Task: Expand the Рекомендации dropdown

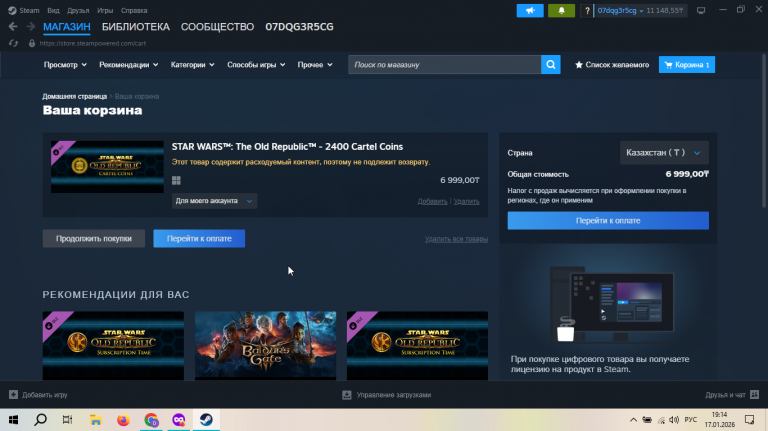Action: point(128,65)
